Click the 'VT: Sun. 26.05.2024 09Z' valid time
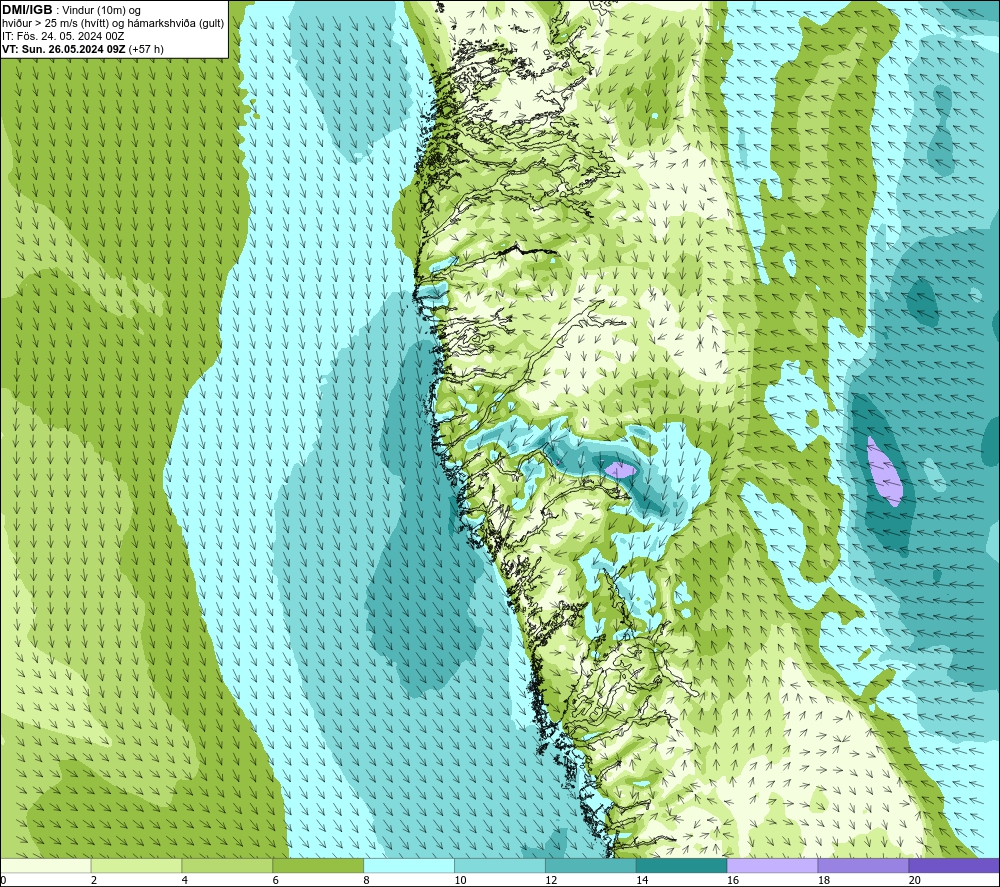The width and height of the screenshot is (1000, 887). [x=64, y=49]
